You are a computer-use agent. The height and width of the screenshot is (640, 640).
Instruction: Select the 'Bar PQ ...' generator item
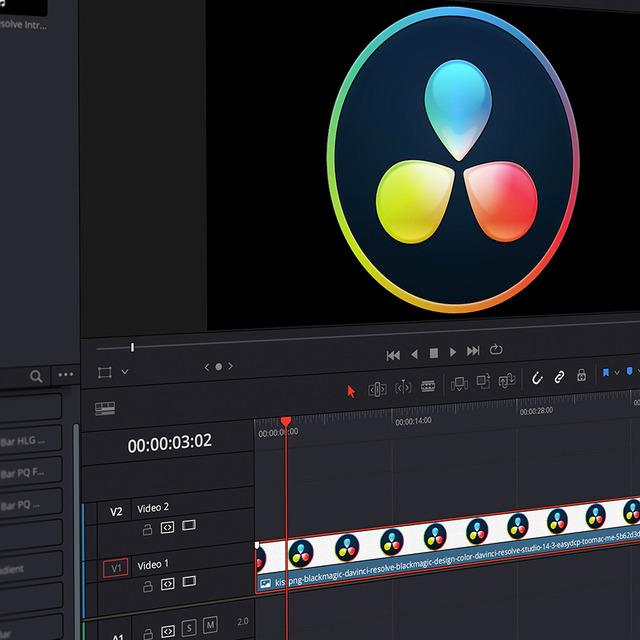pos(29,504)
